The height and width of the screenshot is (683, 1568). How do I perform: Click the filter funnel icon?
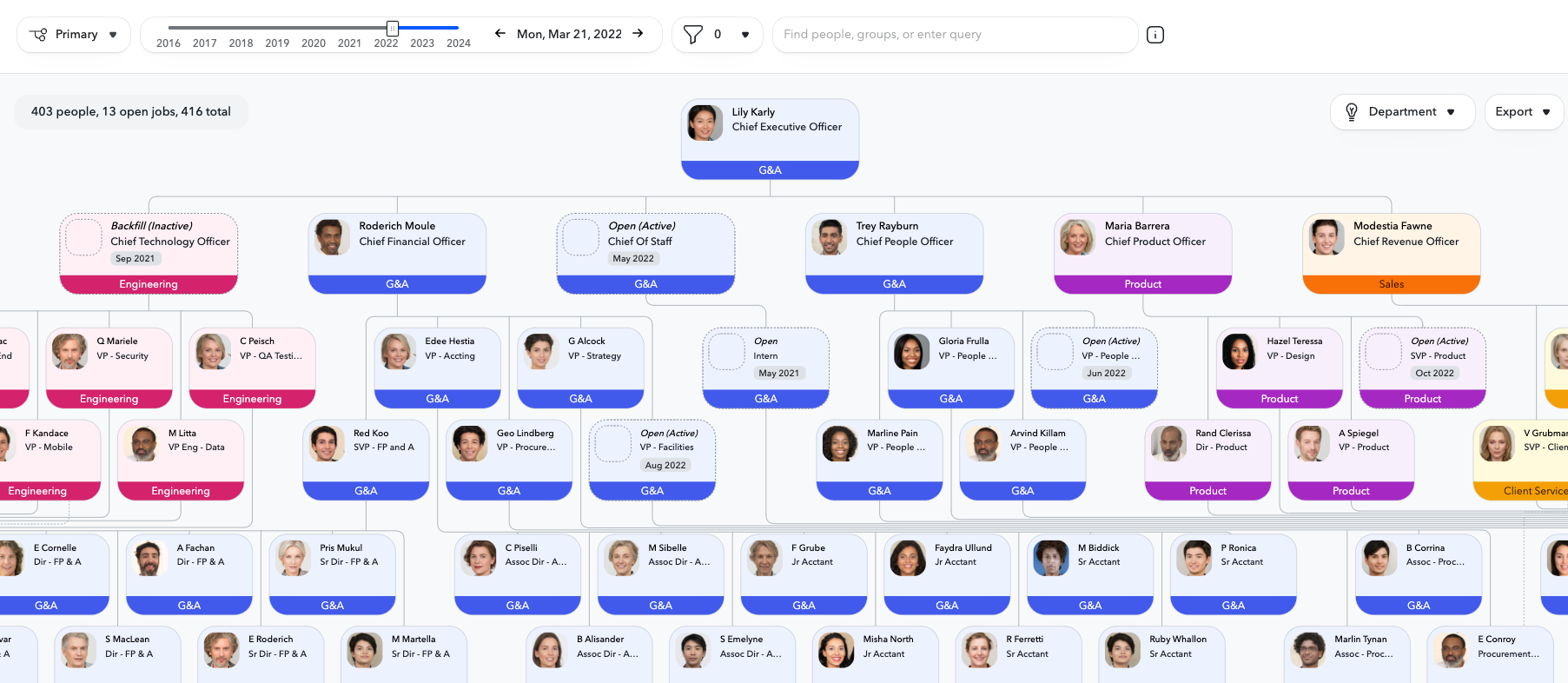[692, 35]
